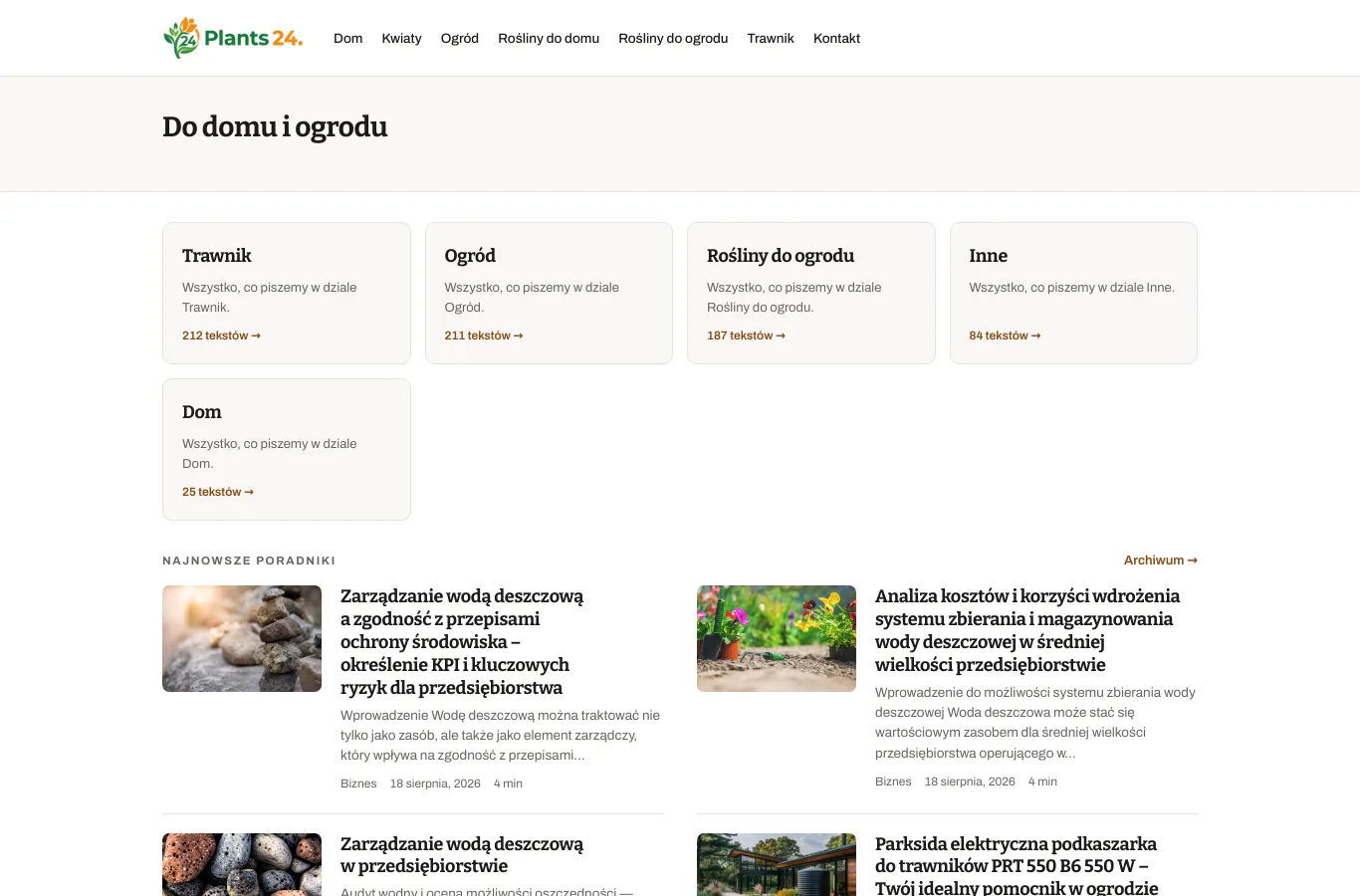
Task: Open the Archiwum link
Action: point(1161,560)
